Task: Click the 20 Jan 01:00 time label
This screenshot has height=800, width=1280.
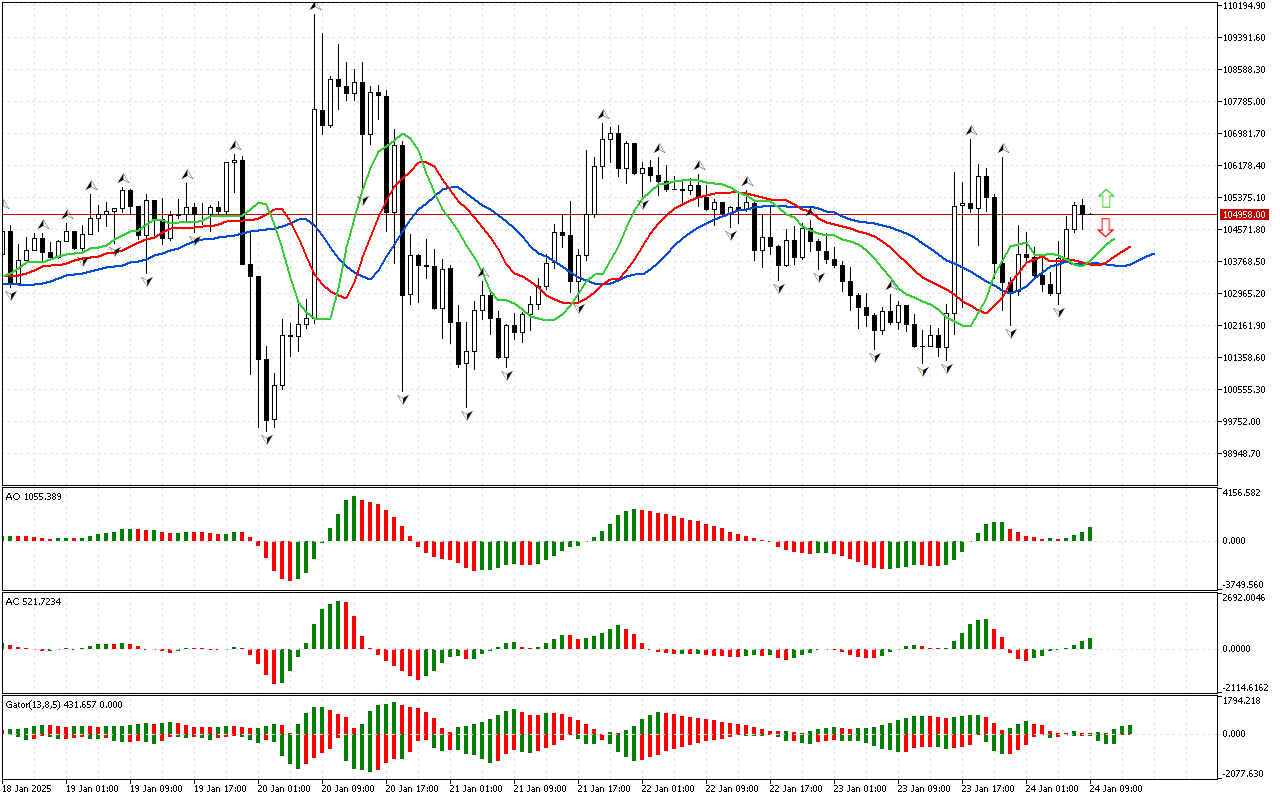Action: 283,789
